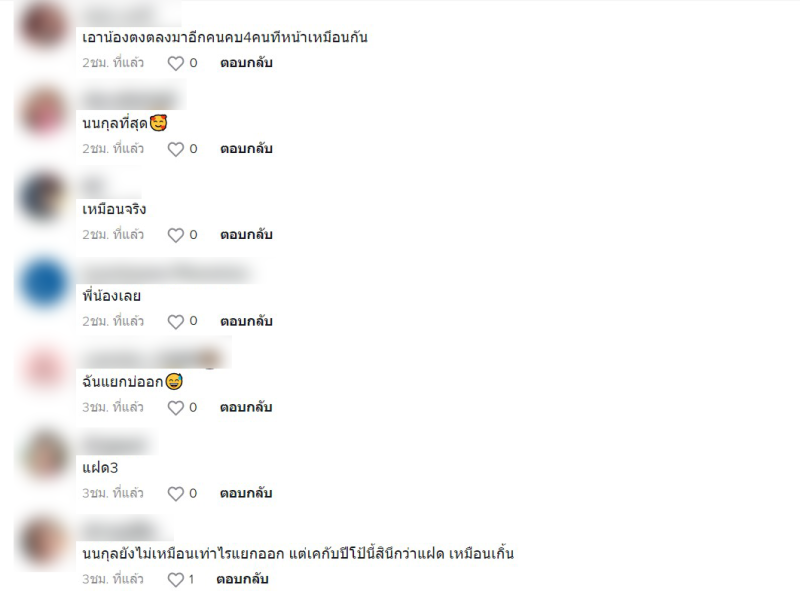Open blurred username above 'เหมือนจริง' comment
The image size is (800, 591).
(x=94, y=187)
